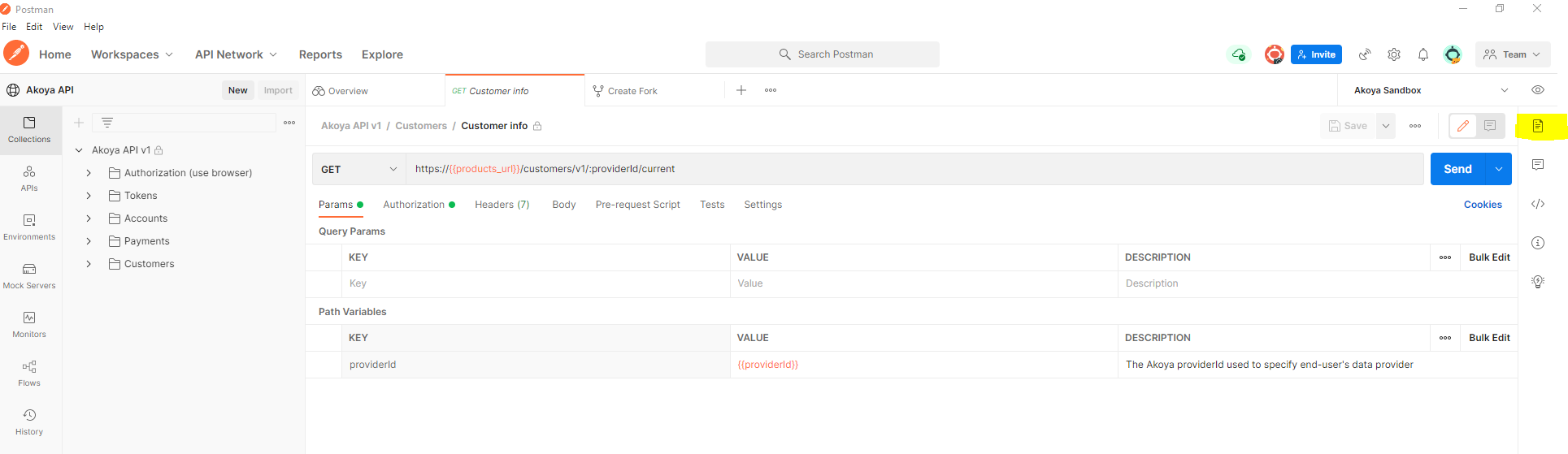Open the Edit menu
This screenshot has width=1568, height=454.
click(x=34, y=27)
